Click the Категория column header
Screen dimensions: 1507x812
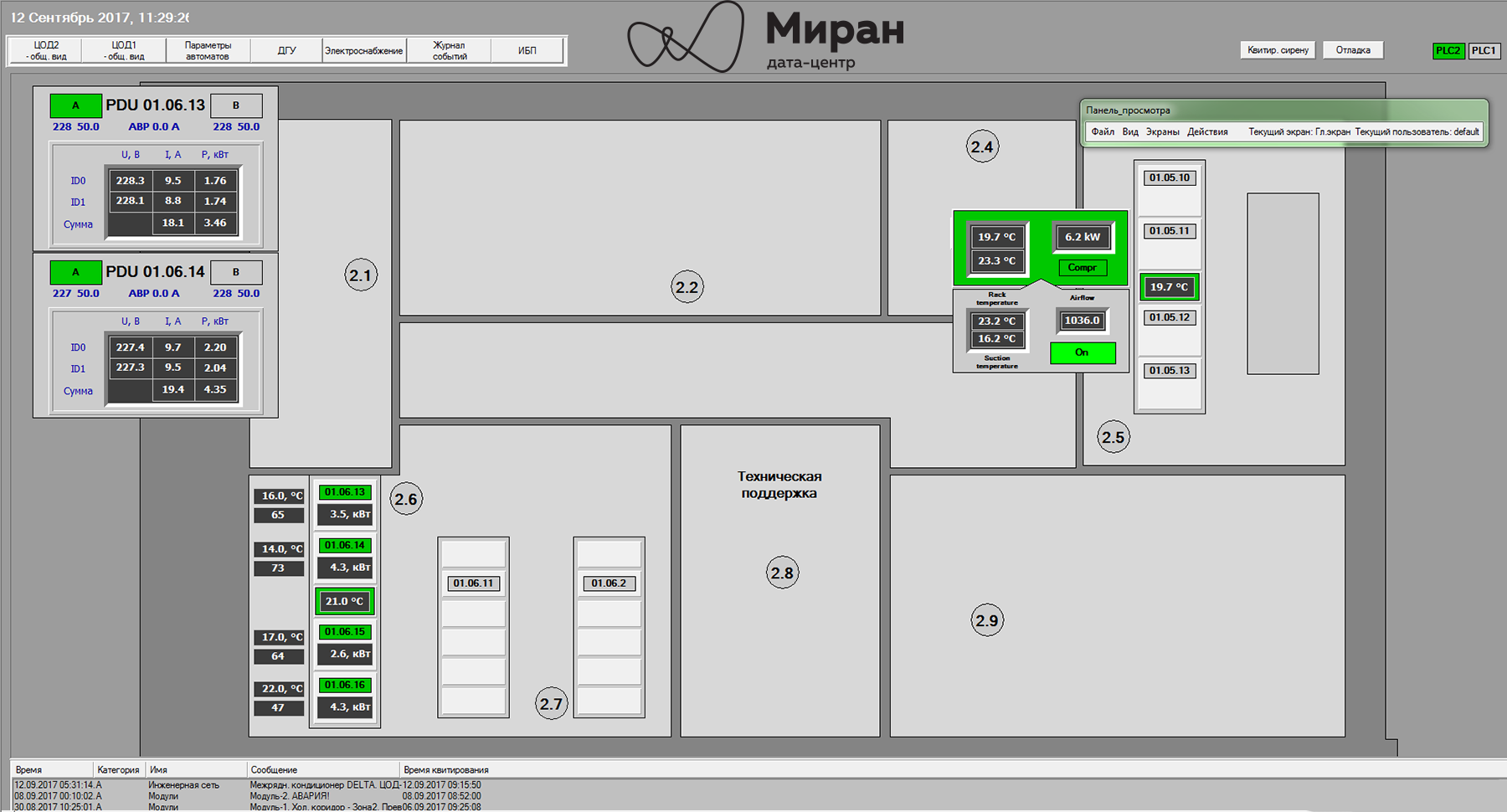point(119,769)
